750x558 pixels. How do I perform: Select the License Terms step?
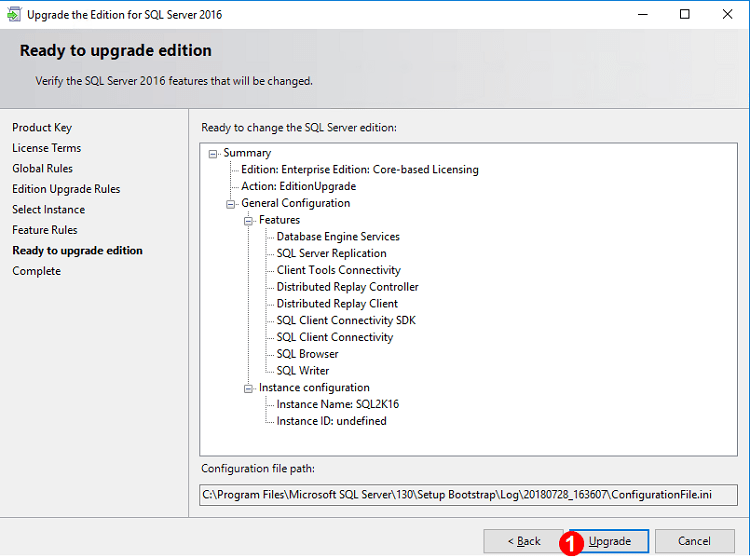point(46,148)
